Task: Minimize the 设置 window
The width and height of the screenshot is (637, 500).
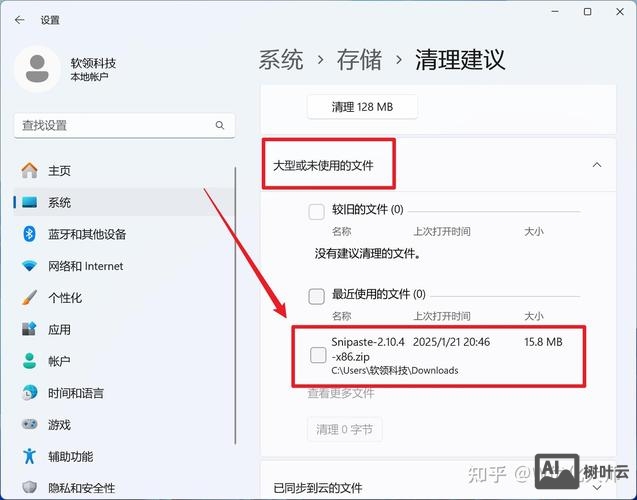Action: pos(555,12)
